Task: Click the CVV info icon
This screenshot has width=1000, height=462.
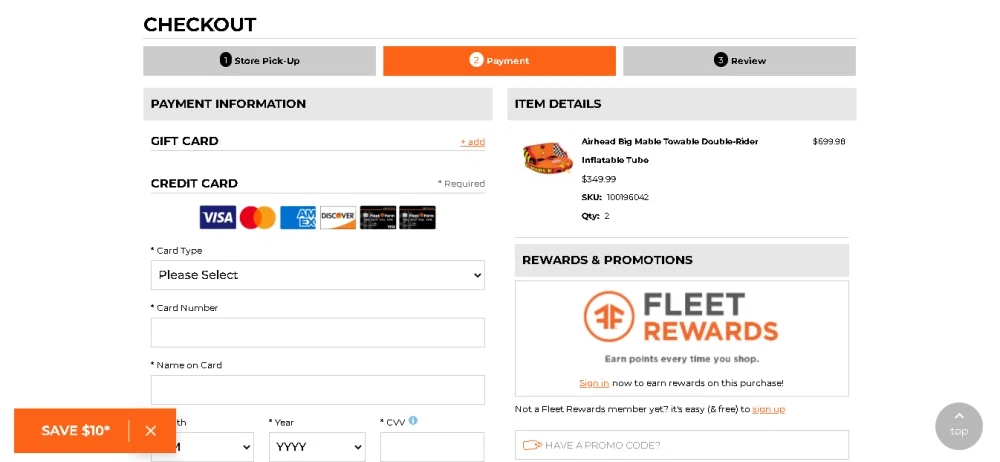Action: 413,421
